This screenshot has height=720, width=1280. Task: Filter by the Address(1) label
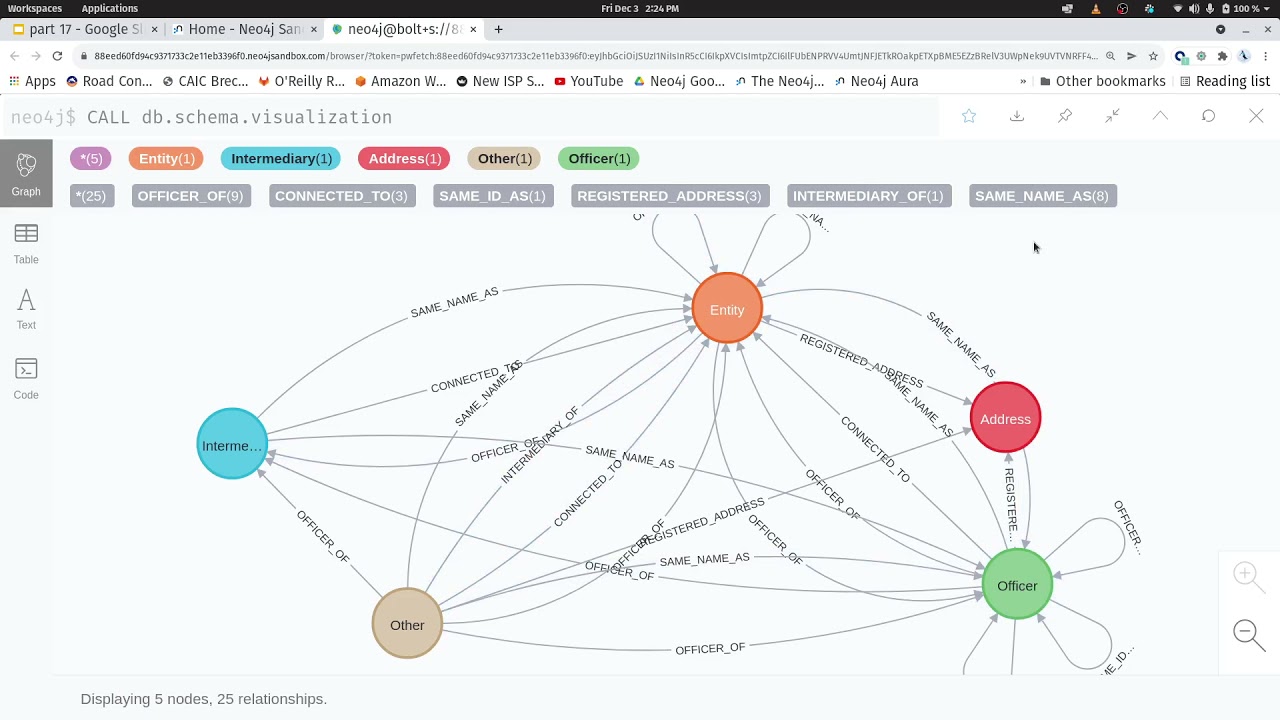point(405,159)
